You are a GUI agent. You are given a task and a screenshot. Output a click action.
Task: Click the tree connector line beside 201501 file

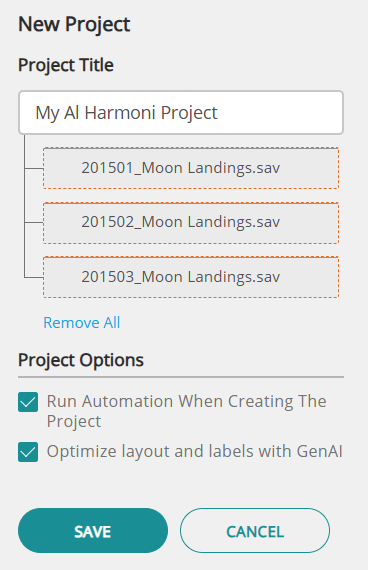pos(34,168)
